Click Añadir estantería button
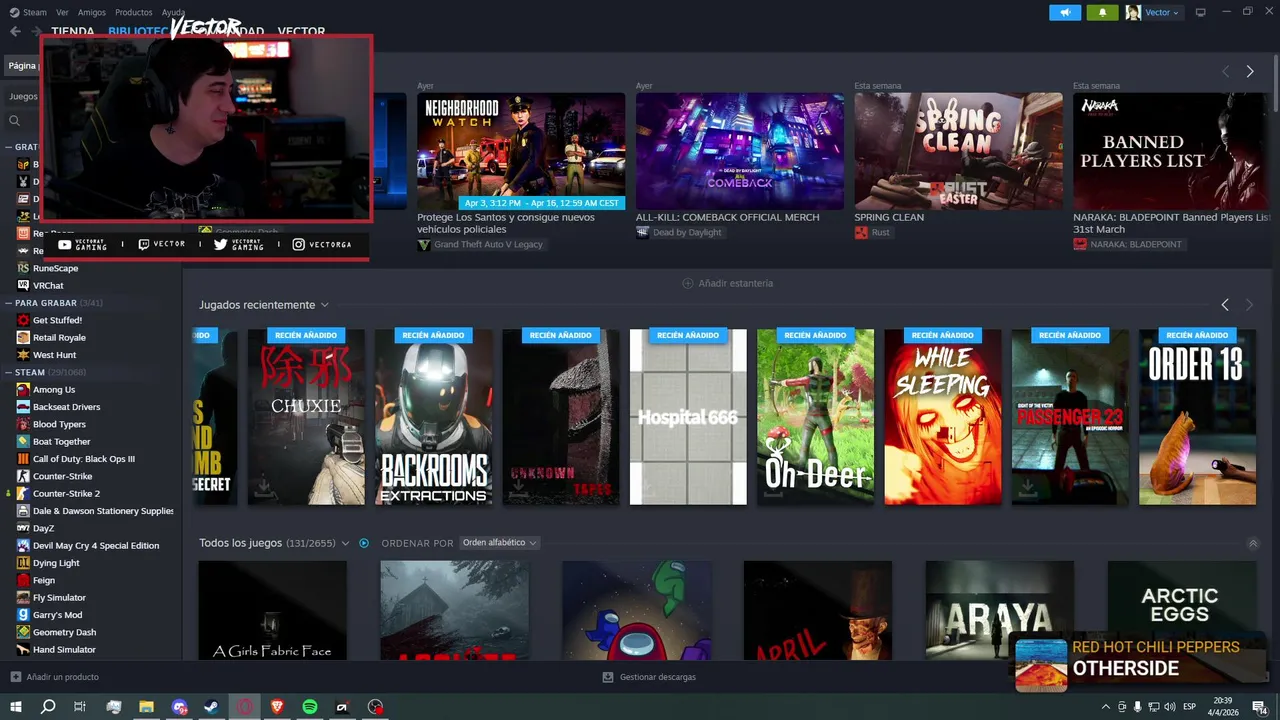The width and height of the screenshot is (1280, 720). coord(727,283)
